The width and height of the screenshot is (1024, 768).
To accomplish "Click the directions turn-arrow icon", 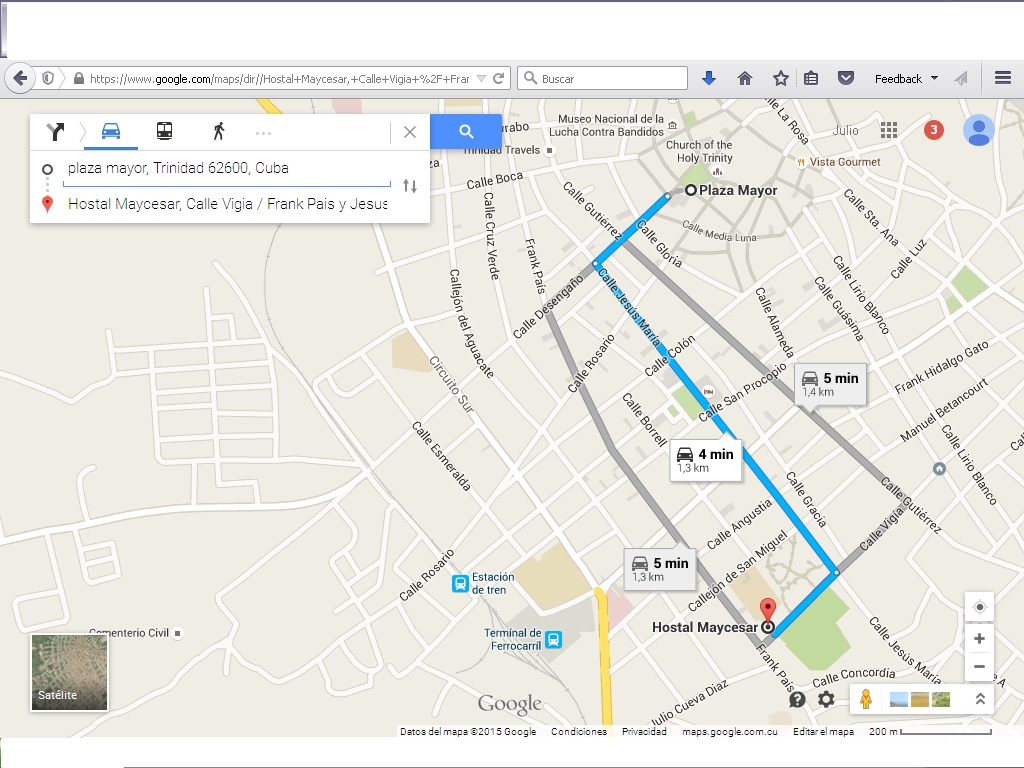I will [x=56, y=132].
